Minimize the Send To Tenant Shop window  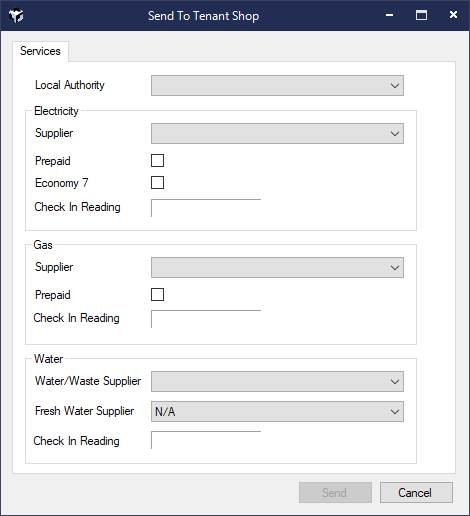[389, 15]
